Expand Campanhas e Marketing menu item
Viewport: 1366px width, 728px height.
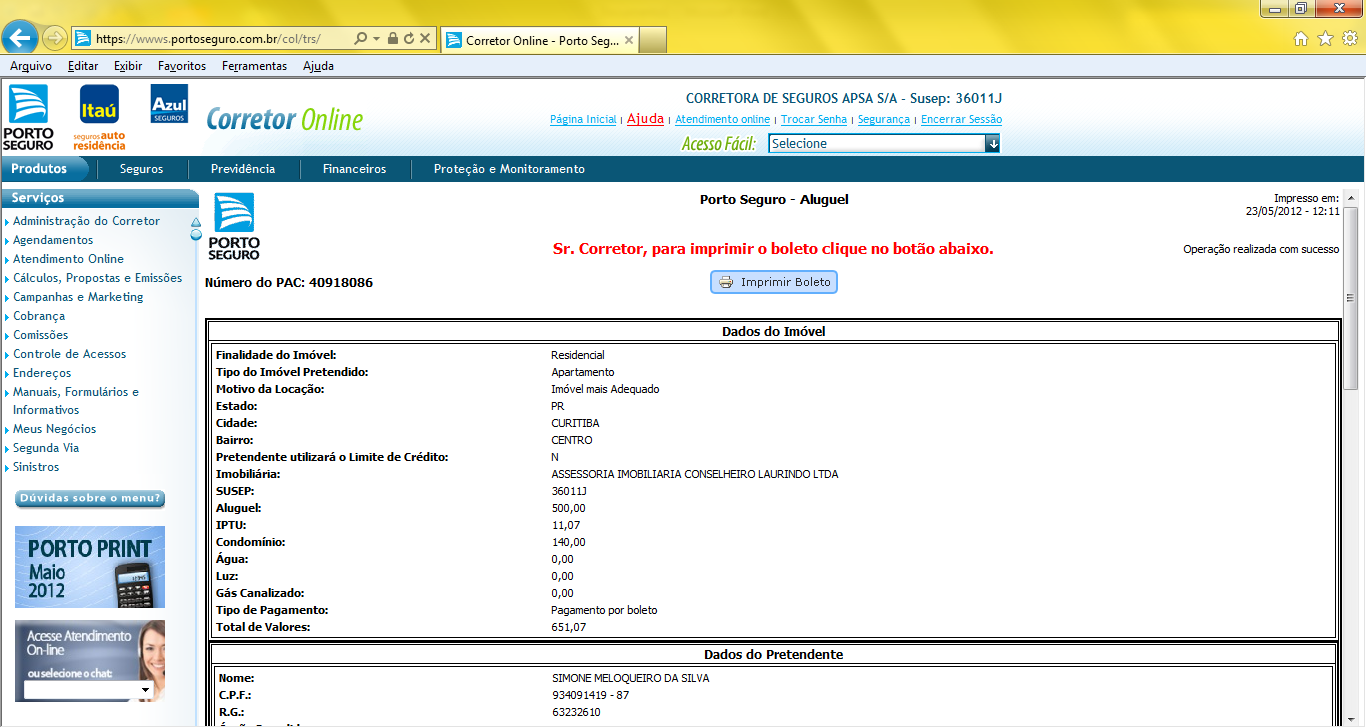tap(78, 297)
